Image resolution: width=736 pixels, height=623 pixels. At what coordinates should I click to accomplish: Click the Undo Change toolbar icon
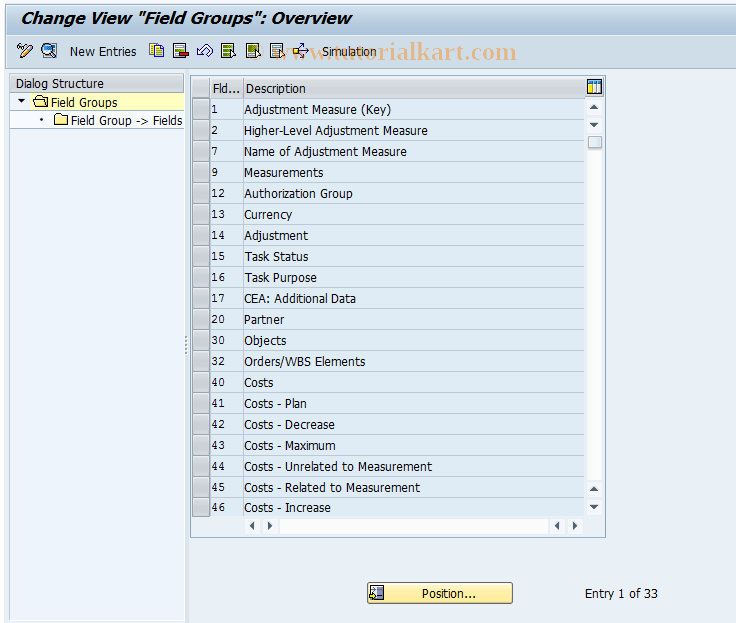[x=205, y=50]
